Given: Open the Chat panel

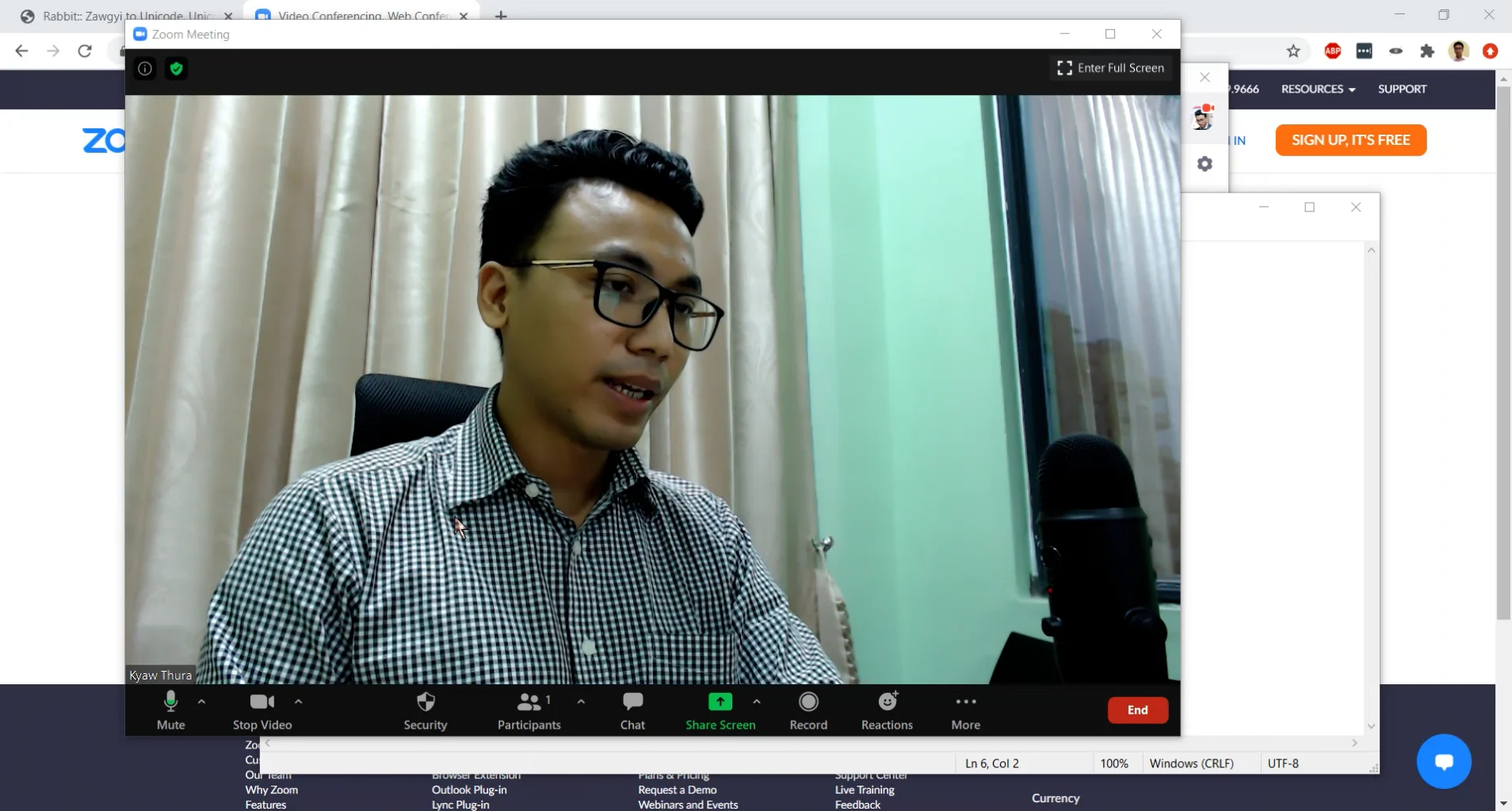Looking at the screenshot, I should click(x=632, y=710).
